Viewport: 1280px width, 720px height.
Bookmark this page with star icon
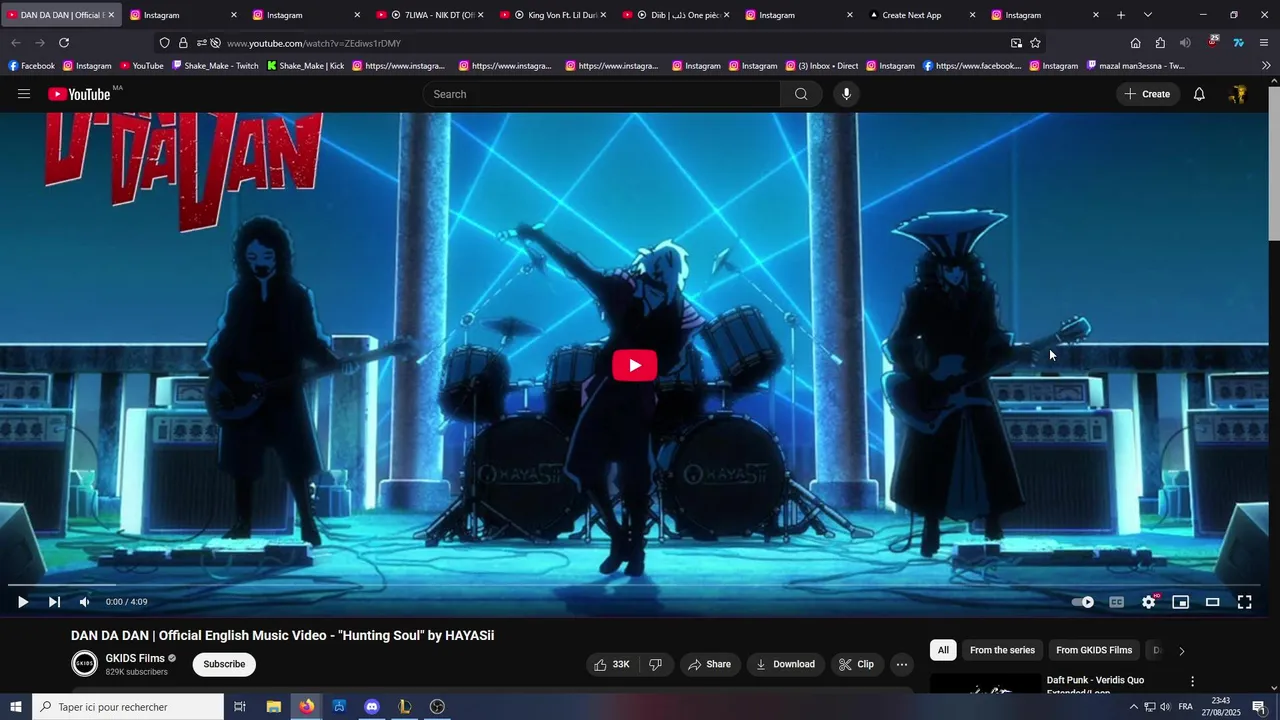coord(1035,43)
